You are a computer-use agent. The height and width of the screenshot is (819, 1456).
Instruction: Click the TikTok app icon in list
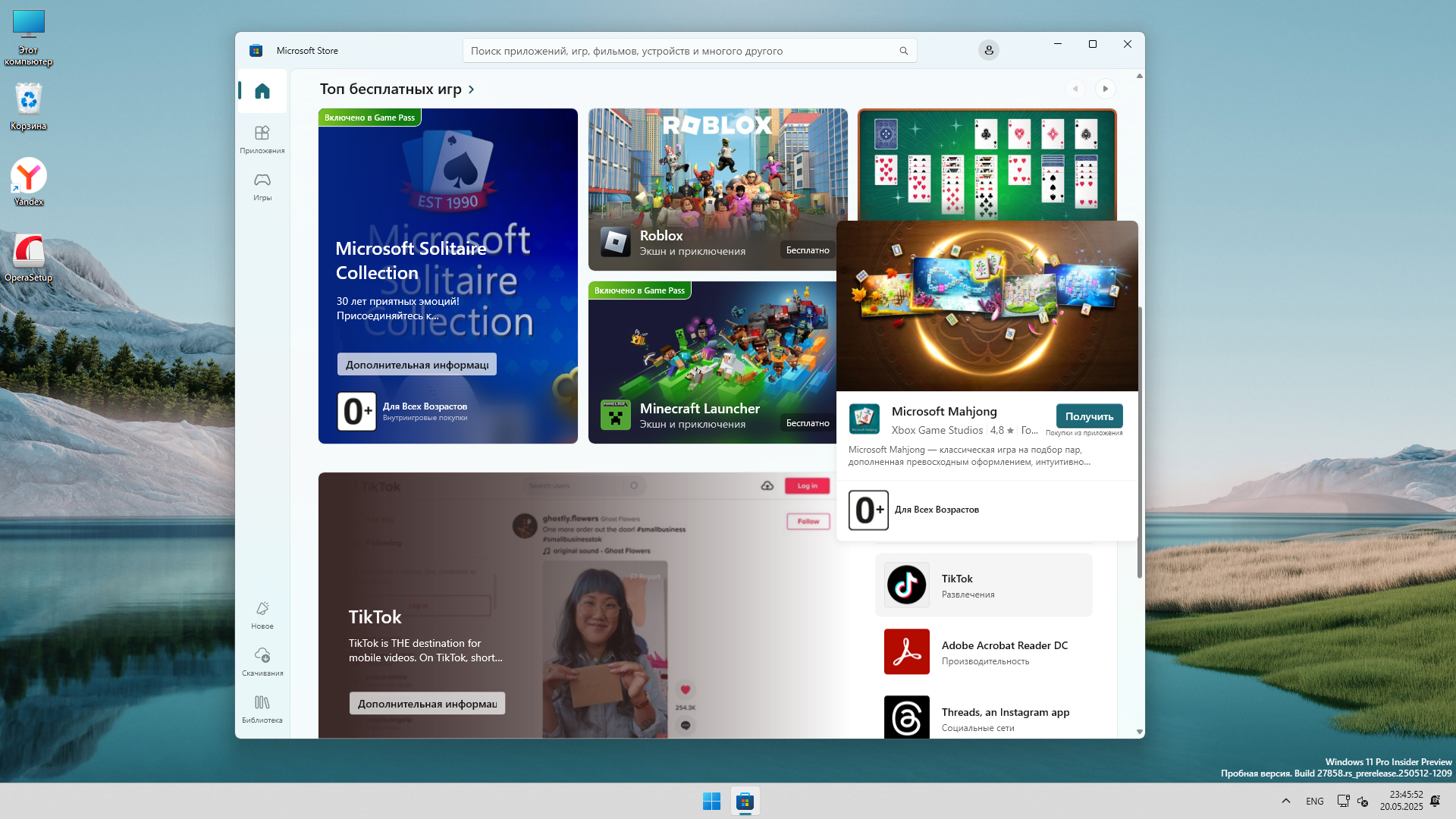tap(906, 585)
